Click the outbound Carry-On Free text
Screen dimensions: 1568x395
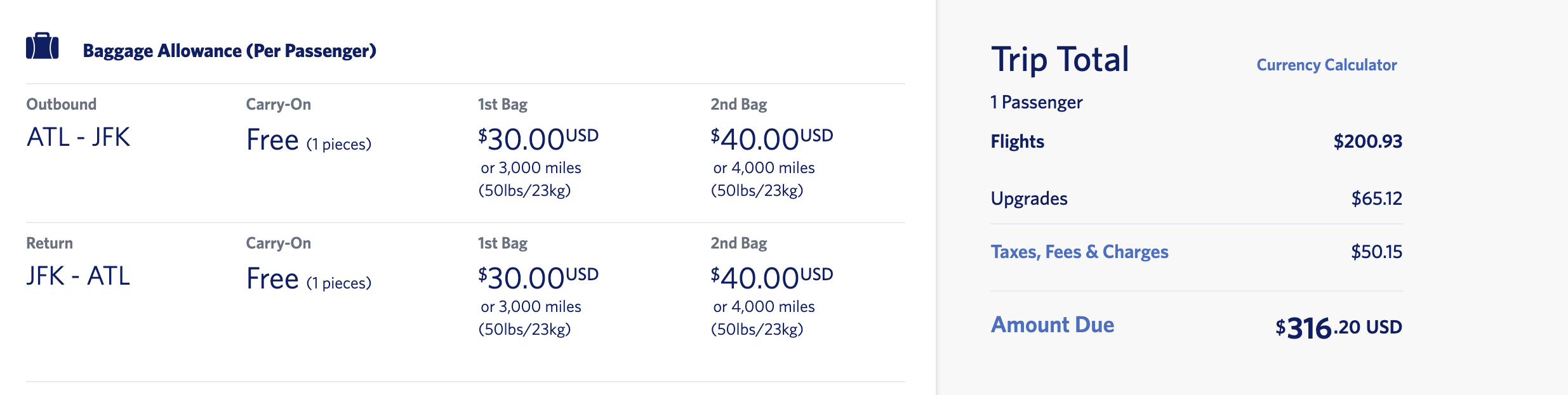pyautogui.click(x=272, y=140)
